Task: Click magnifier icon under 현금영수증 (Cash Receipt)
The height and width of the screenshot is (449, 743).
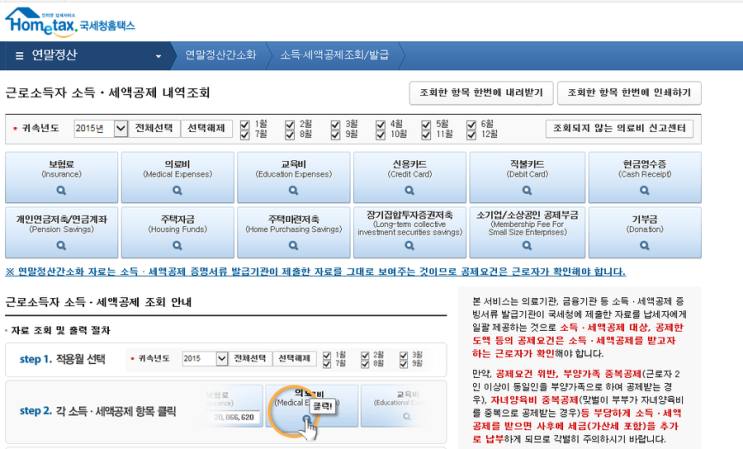Action: pyautogui.click(x=644, y=190)
